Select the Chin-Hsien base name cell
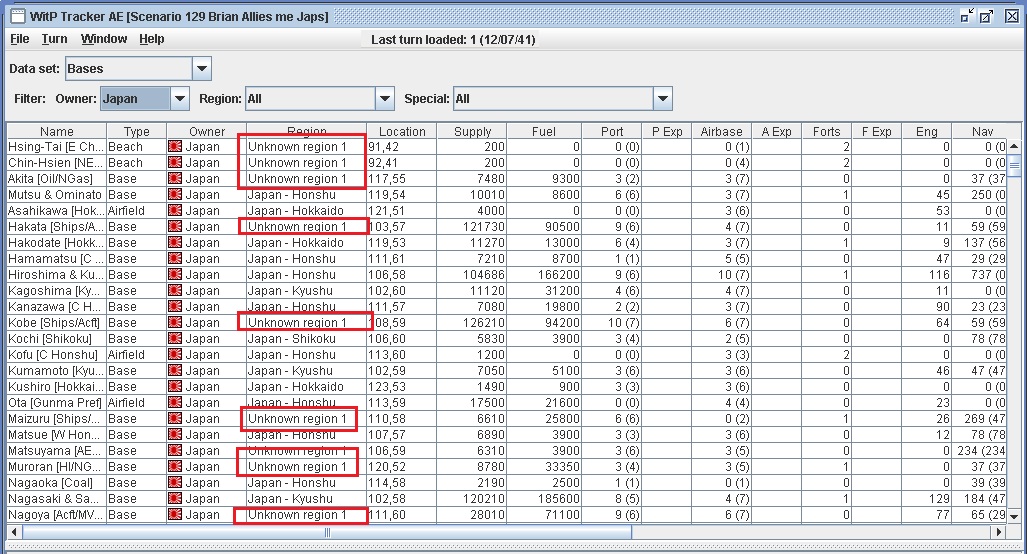Screen dimensions: 1027x554 [56, 162]
